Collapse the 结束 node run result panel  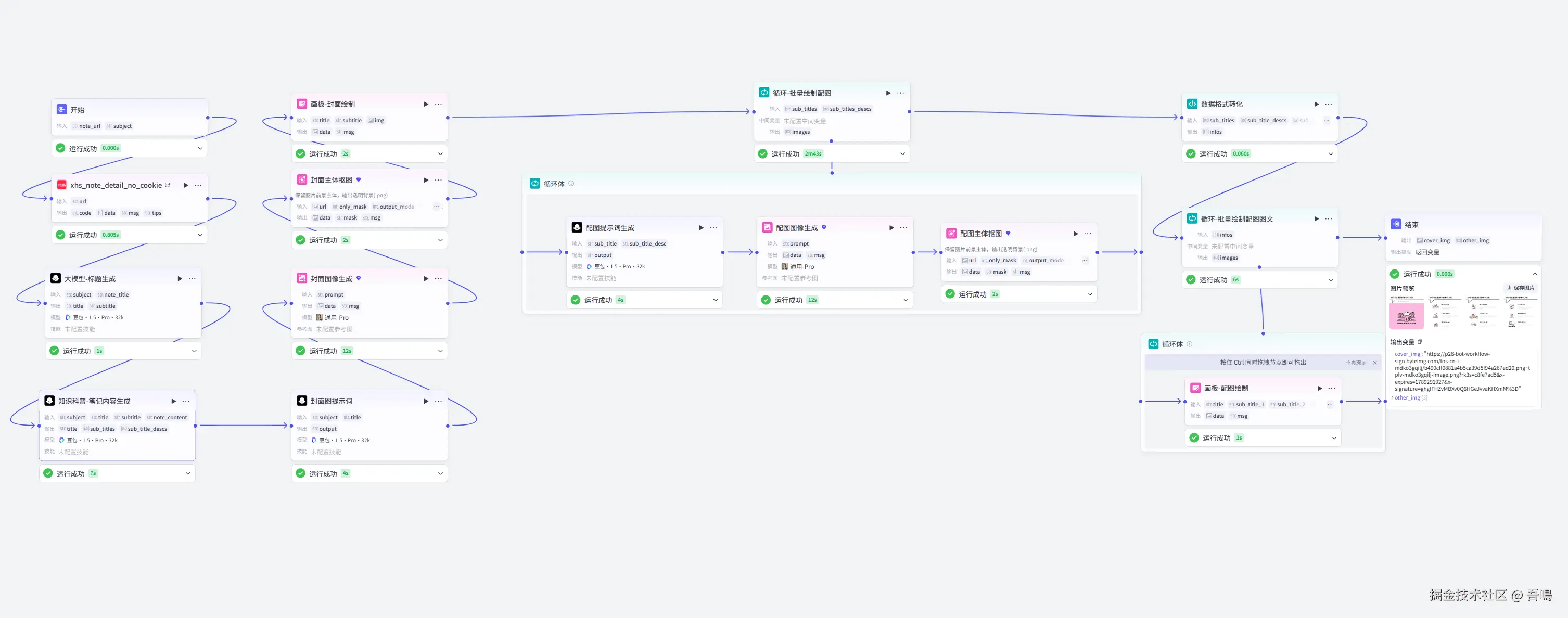pos(1535,274)
